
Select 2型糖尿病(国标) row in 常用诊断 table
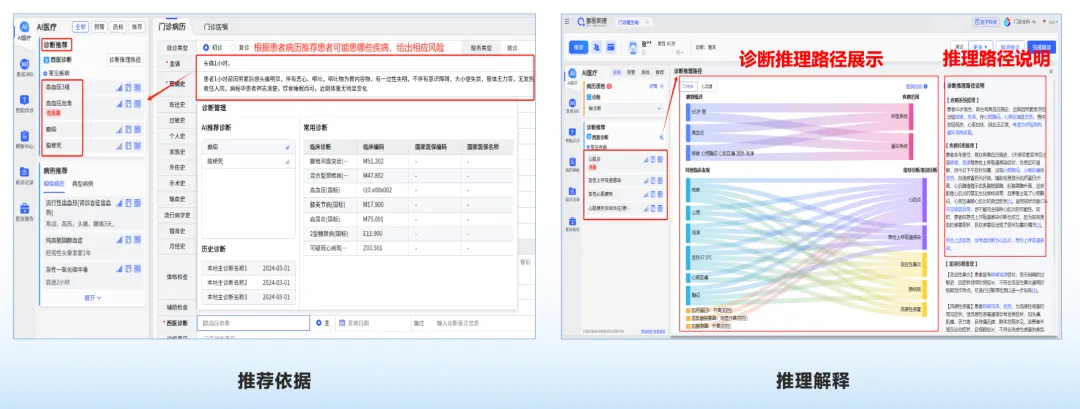click(409, 233)
